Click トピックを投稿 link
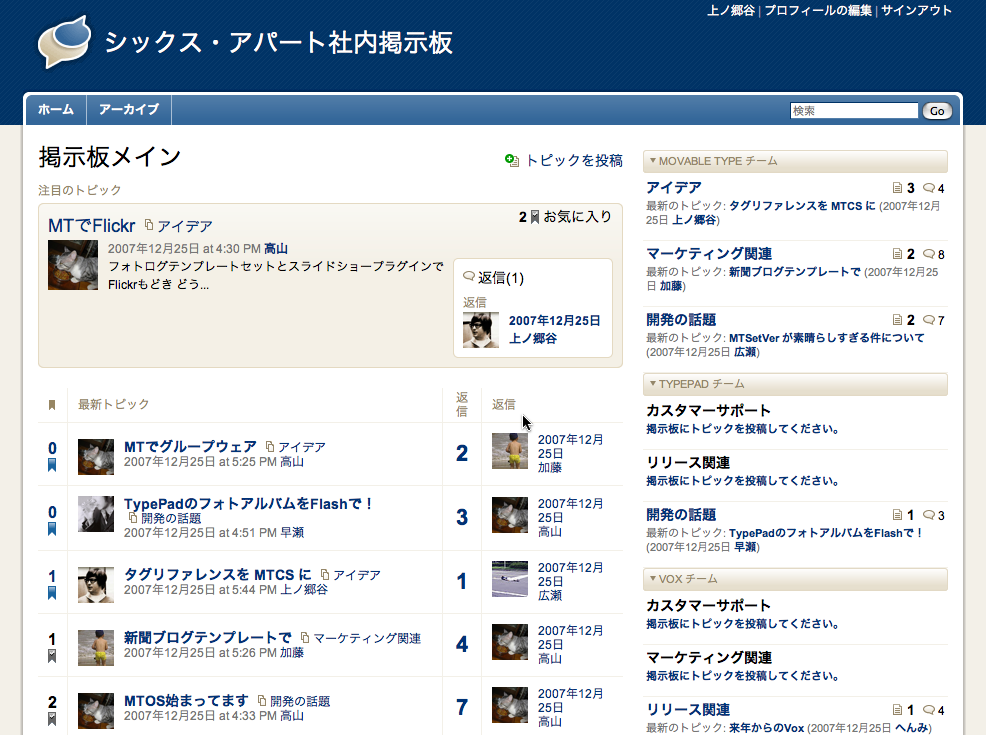This screenshot has width=986, height=735. click(573, 161)
